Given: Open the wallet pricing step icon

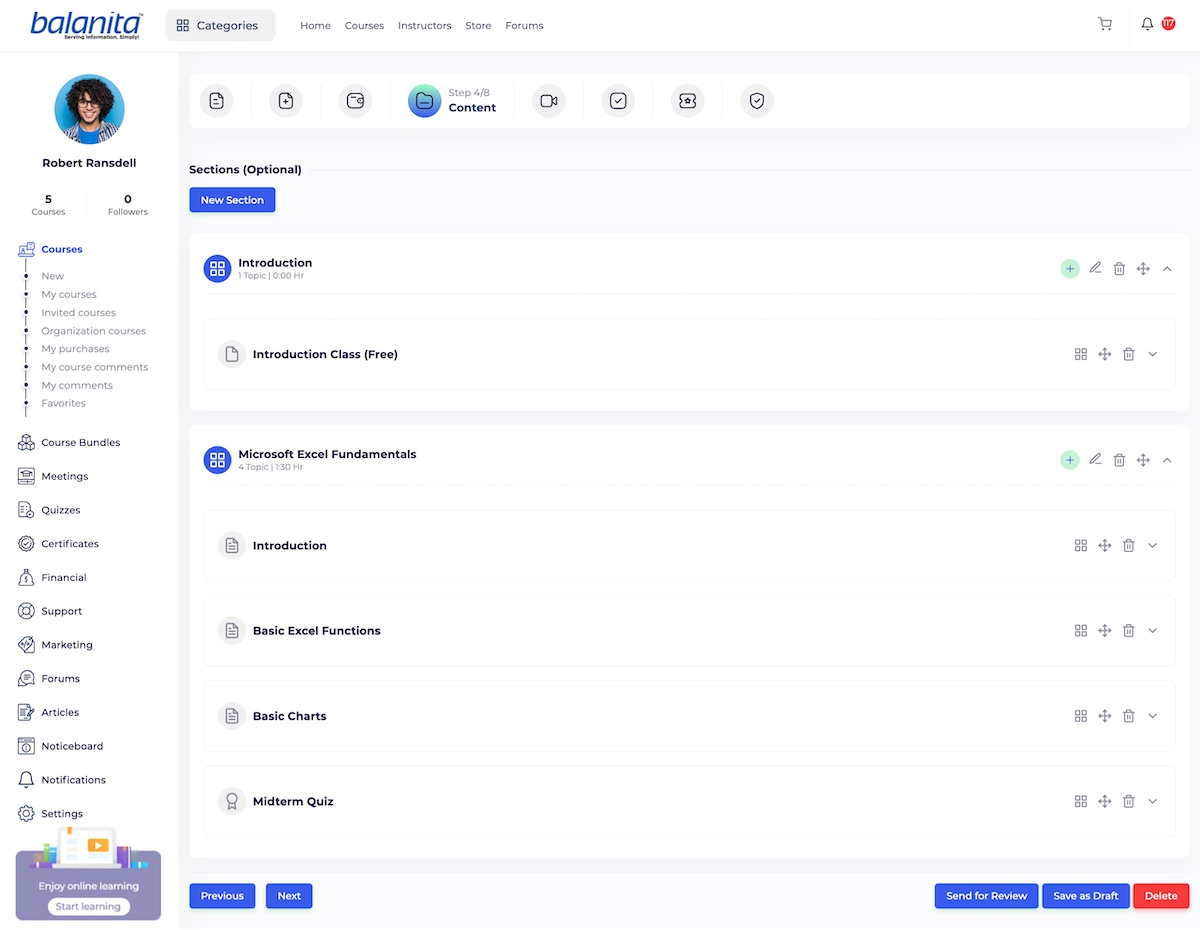Looking at the screenshot, I should pos(355,101).
